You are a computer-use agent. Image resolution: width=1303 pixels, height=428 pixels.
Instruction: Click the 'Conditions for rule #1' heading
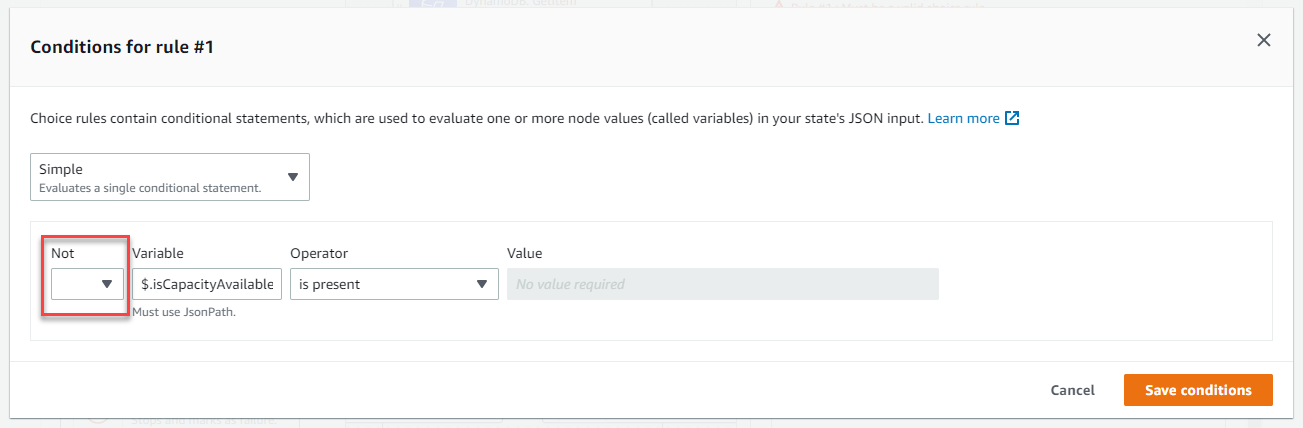(121, 46)
